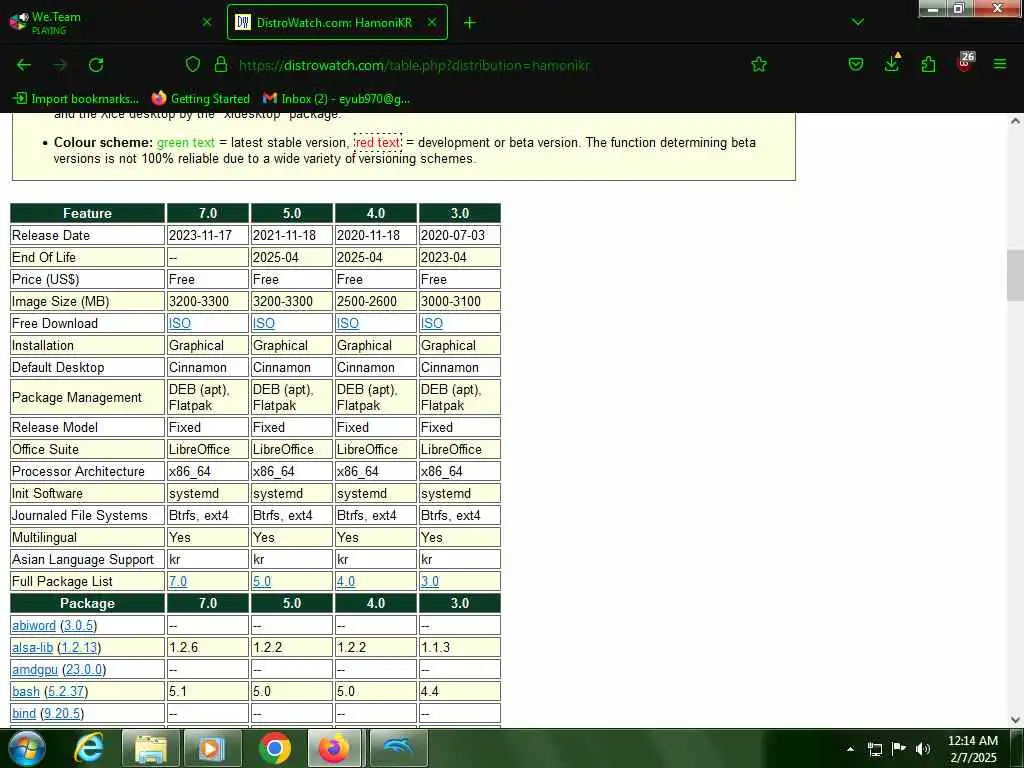Screen dimensions: 1024x768
Task: Switch to the We.Team tab
Action: pyautogui.click(x=111, y=22)
